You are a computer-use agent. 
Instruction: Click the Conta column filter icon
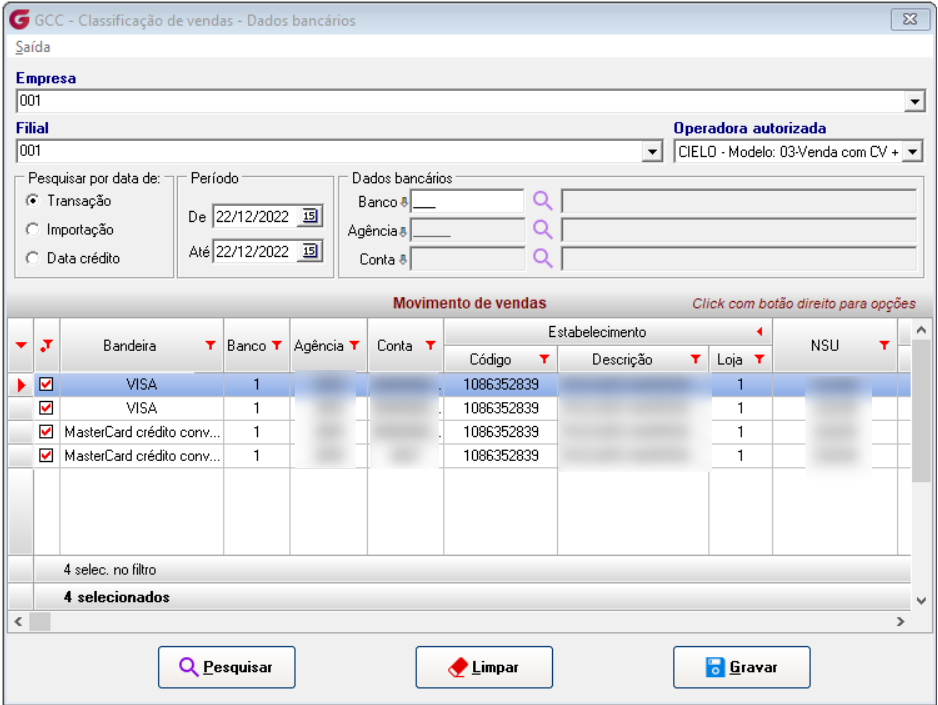click(x=430, y=345)
